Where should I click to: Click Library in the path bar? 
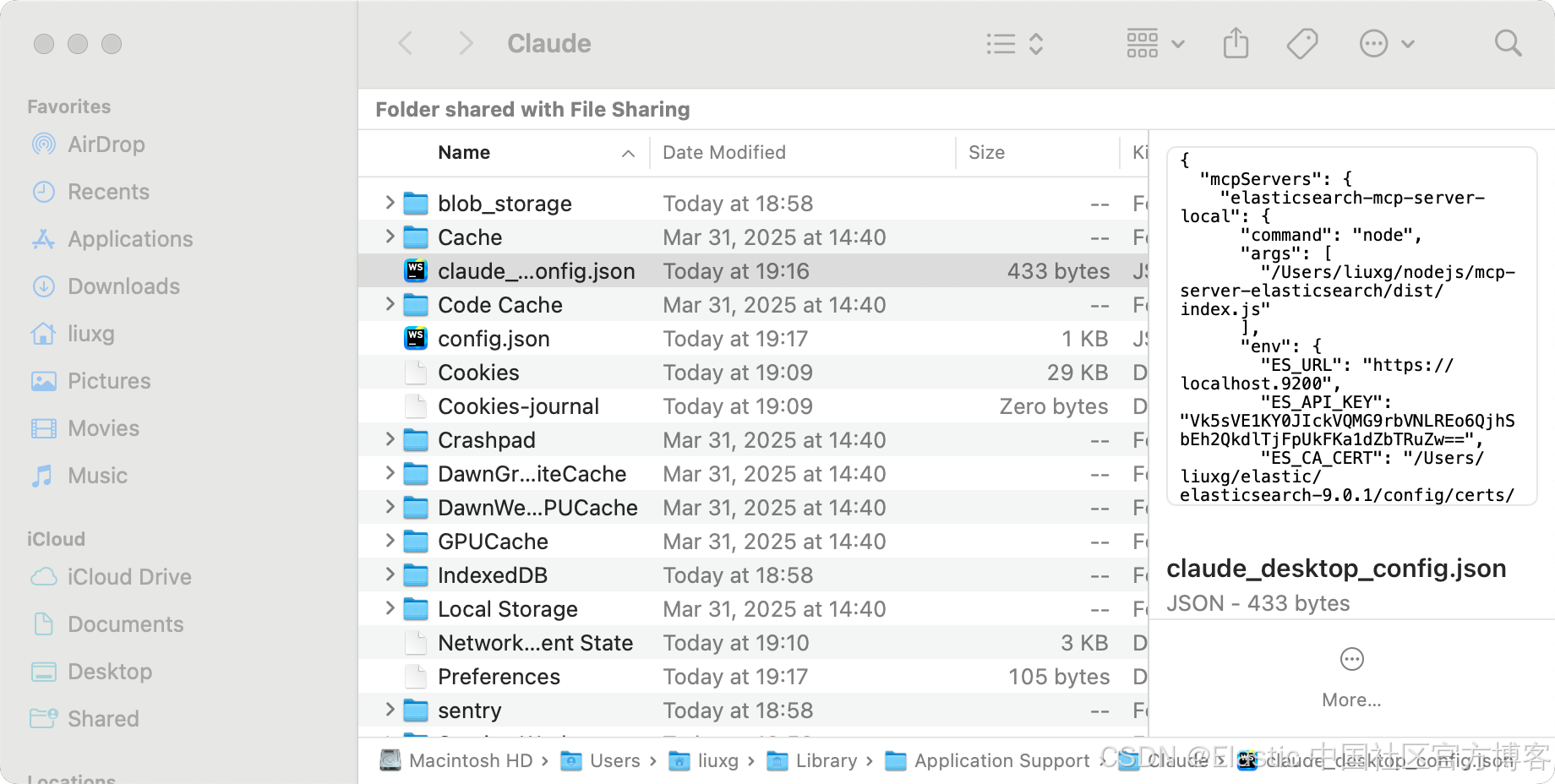(811, 760)
